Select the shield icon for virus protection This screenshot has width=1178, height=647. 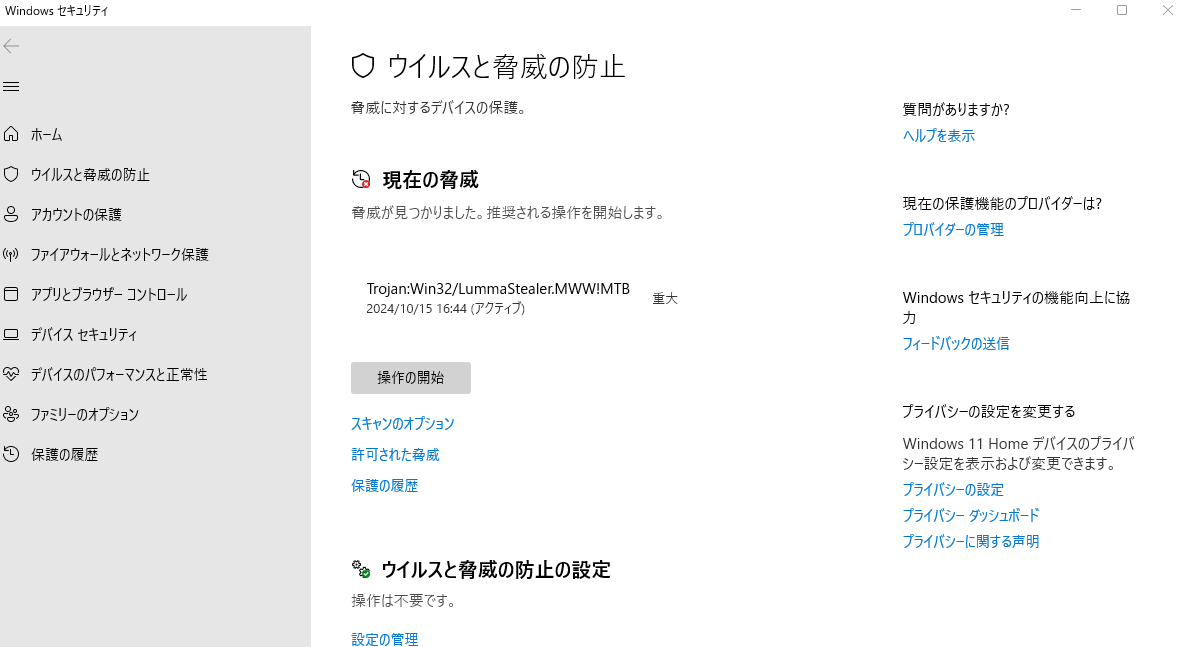(x=12, y=174)
